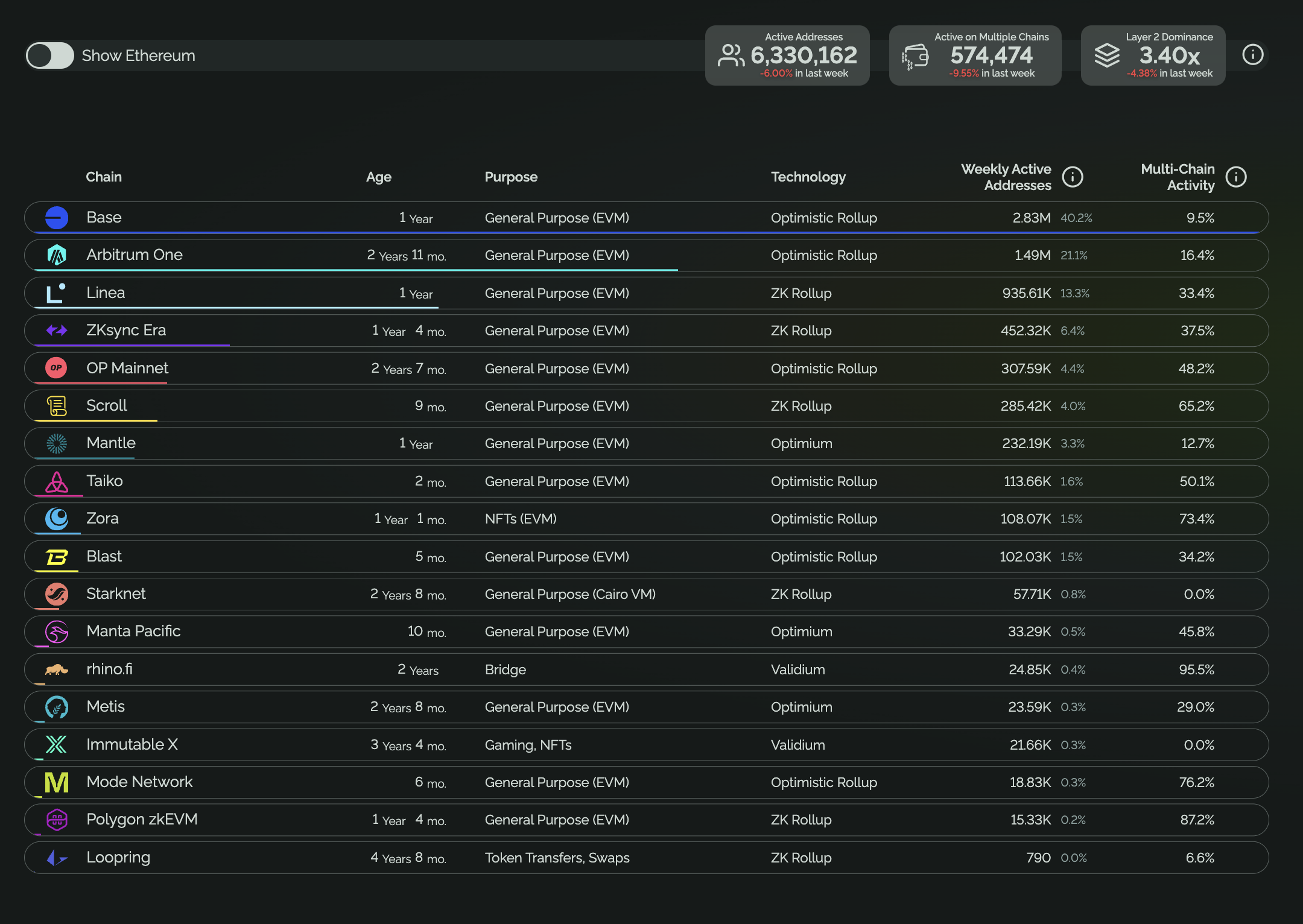Toggle the Show Ethereum switch

coord(49,55)
